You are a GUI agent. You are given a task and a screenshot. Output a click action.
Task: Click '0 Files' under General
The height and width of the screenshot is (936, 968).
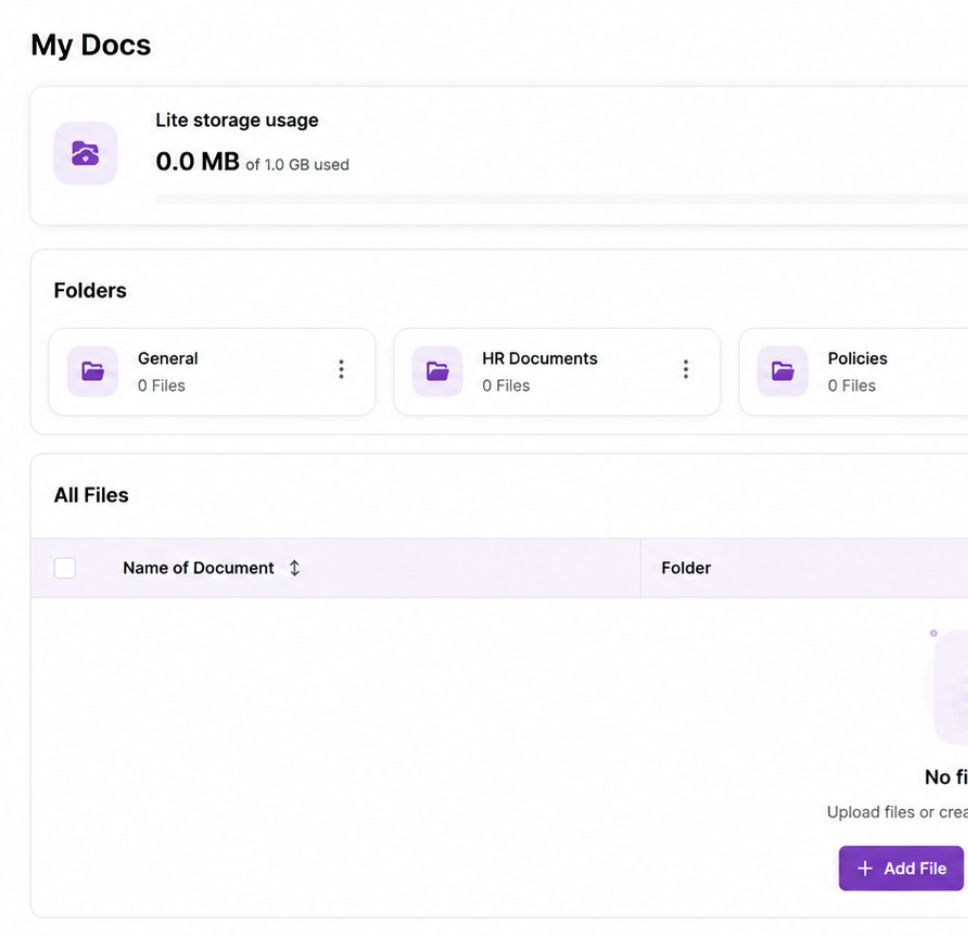tap(161, 386)
